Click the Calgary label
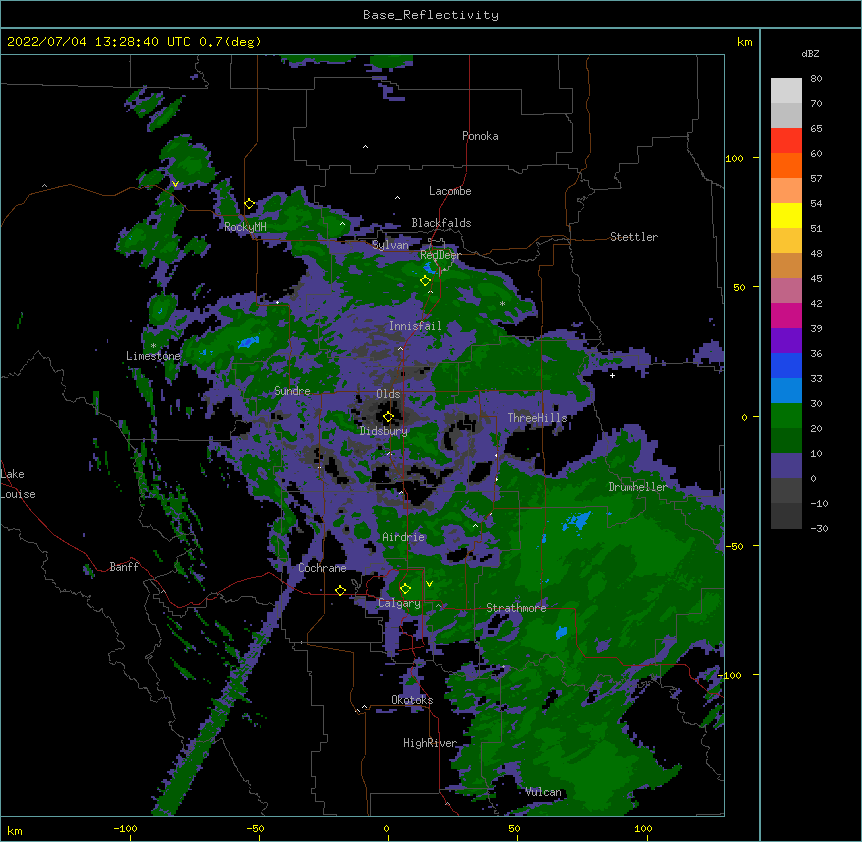The image size is (862, 842). coord(399,603)
